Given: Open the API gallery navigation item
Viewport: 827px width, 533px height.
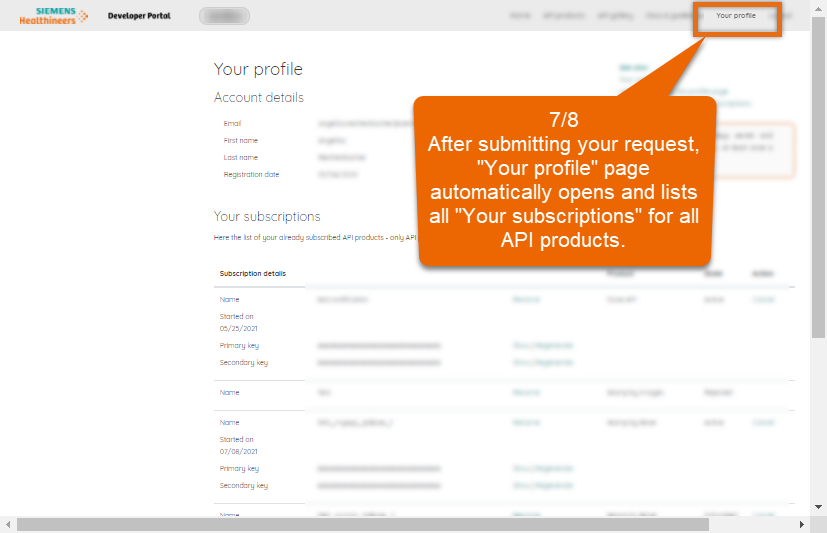Looking at the screenshot, I should pos(614,16).
